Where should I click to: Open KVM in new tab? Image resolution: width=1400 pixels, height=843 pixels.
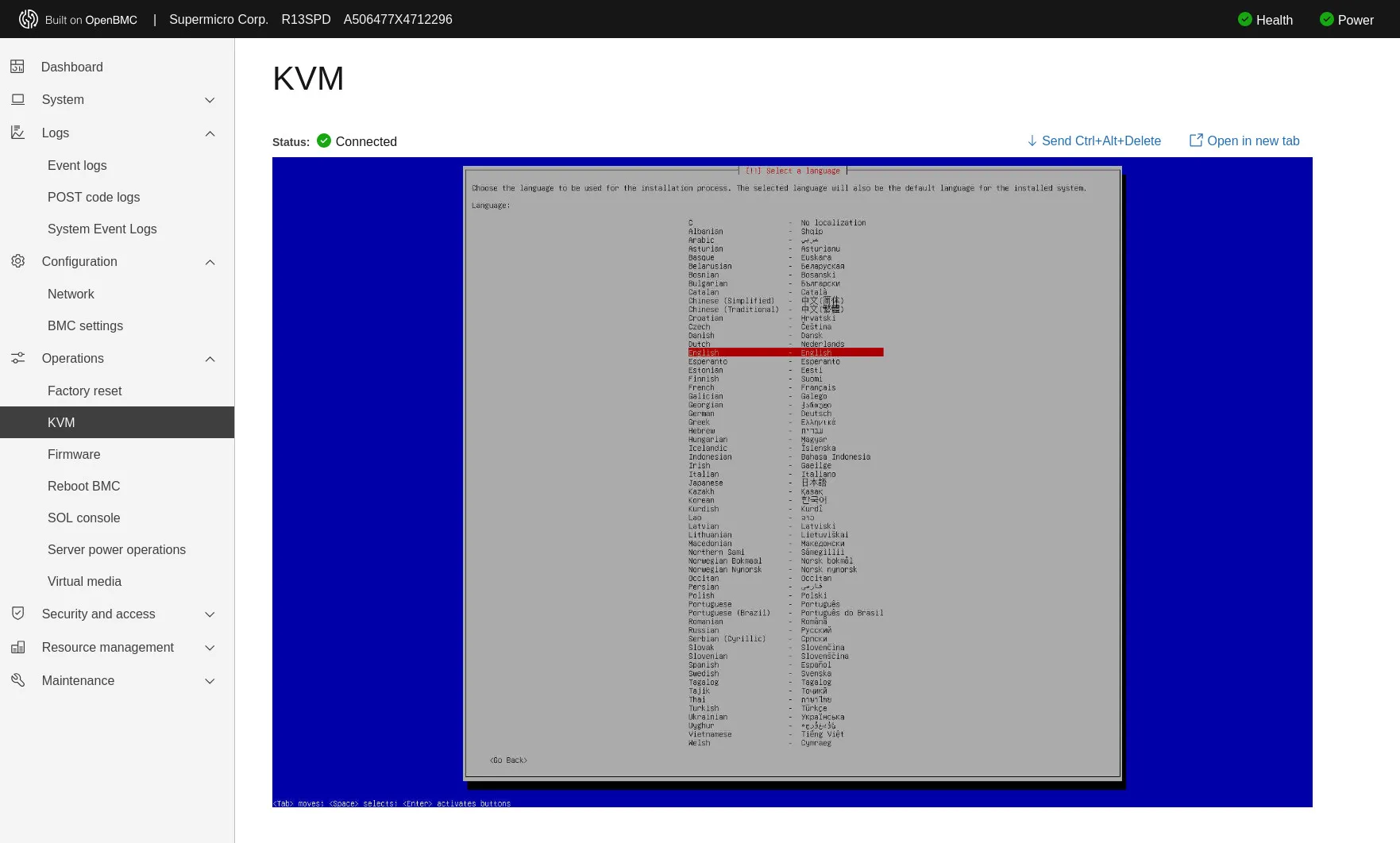pyautogui.click(x=1244, y=140)
